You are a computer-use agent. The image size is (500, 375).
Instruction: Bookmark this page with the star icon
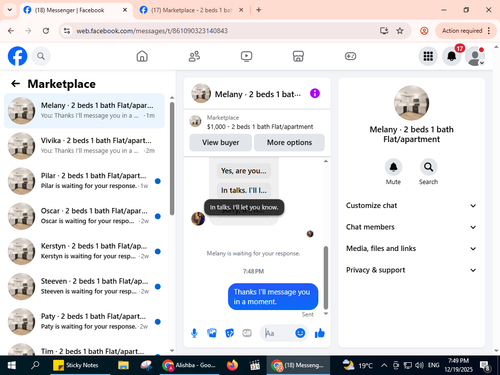(400, 31)
